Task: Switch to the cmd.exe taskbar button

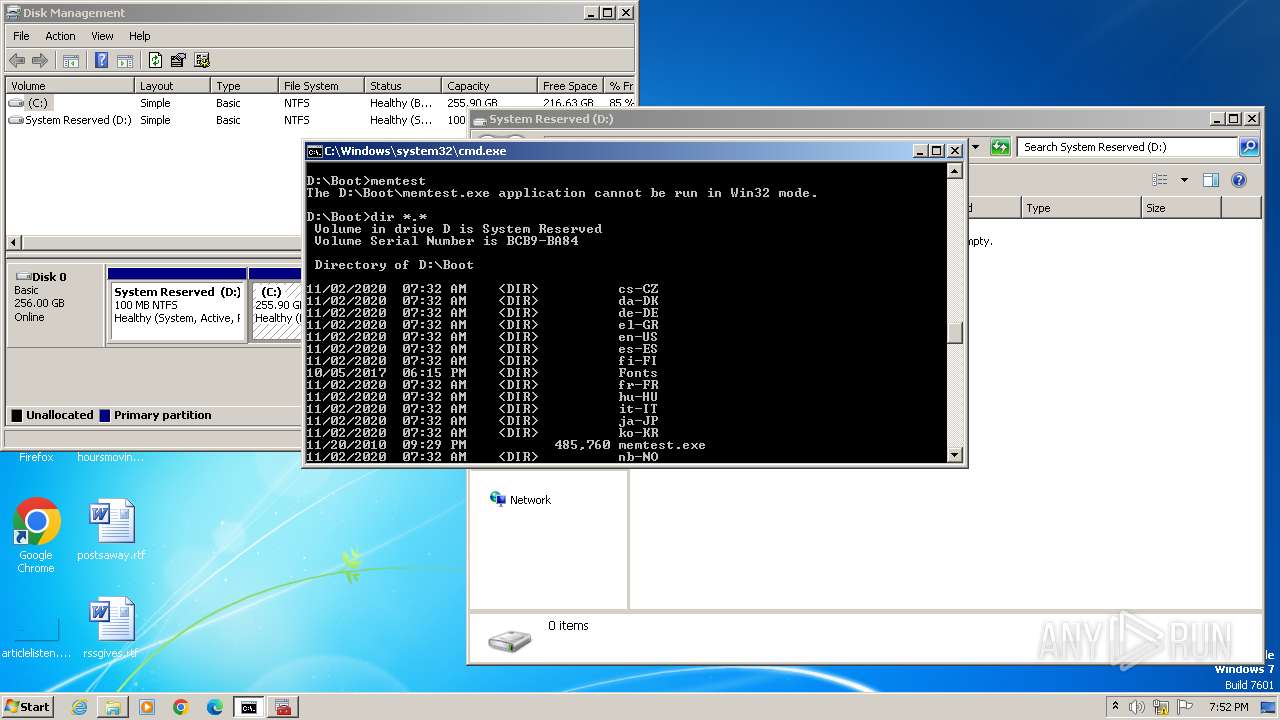Action: (x=249, y=707)
